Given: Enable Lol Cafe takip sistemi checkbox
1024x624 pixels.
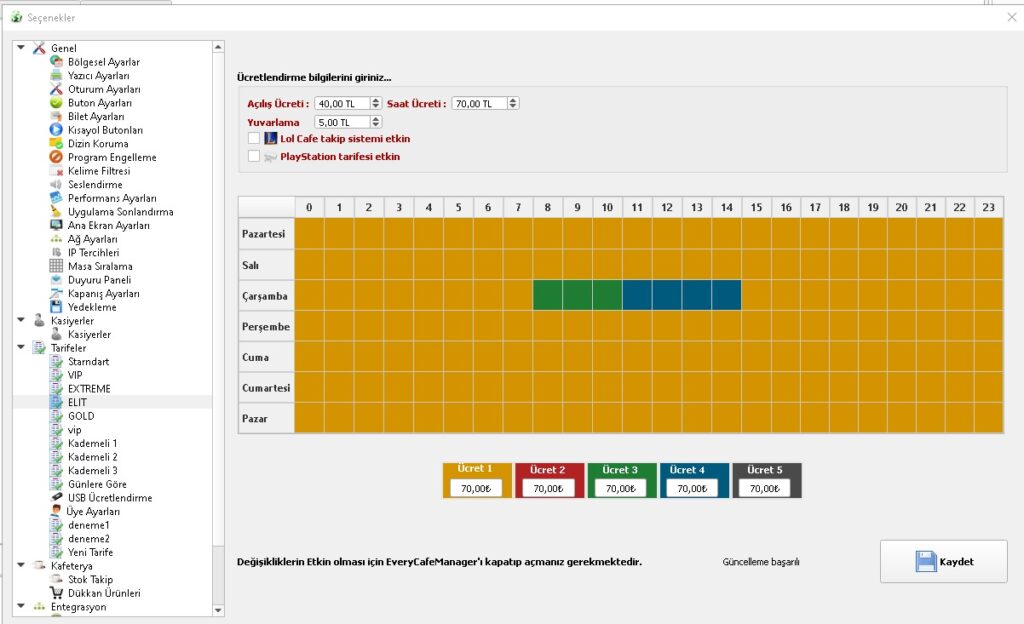Looking at the screenshot, I should (x=254, y=139).
